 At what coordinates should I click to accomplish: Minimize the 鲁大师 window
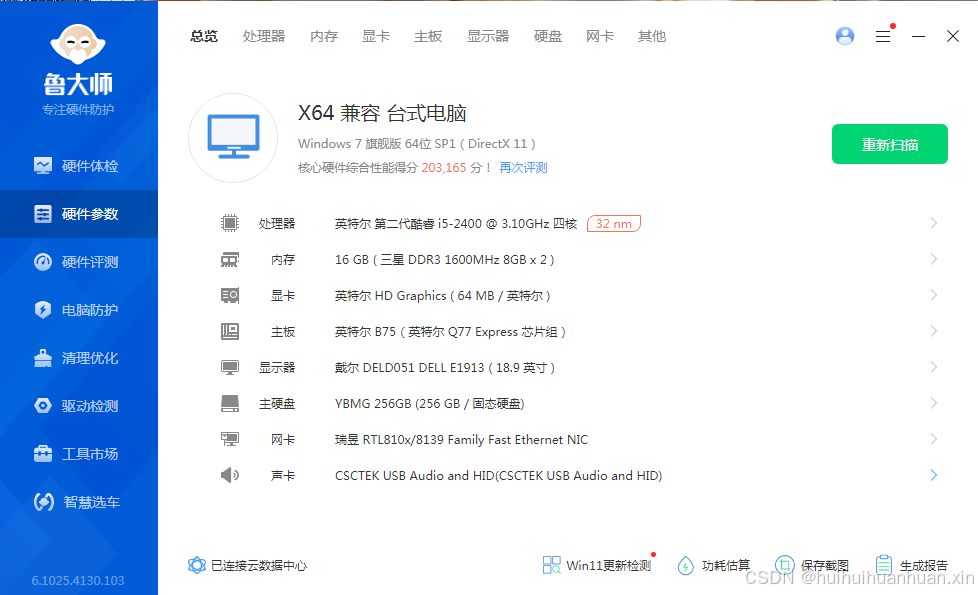coord(918,37)
